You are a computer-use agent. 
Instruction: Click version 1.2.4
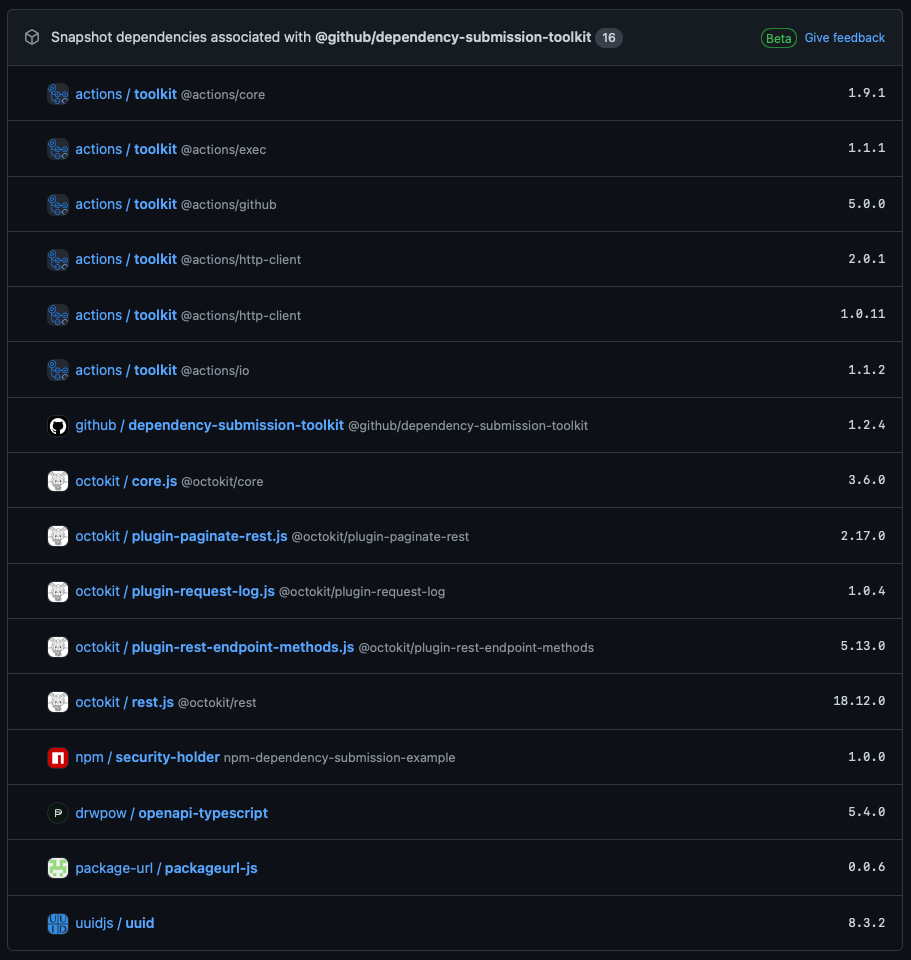[x=866, y=425]
